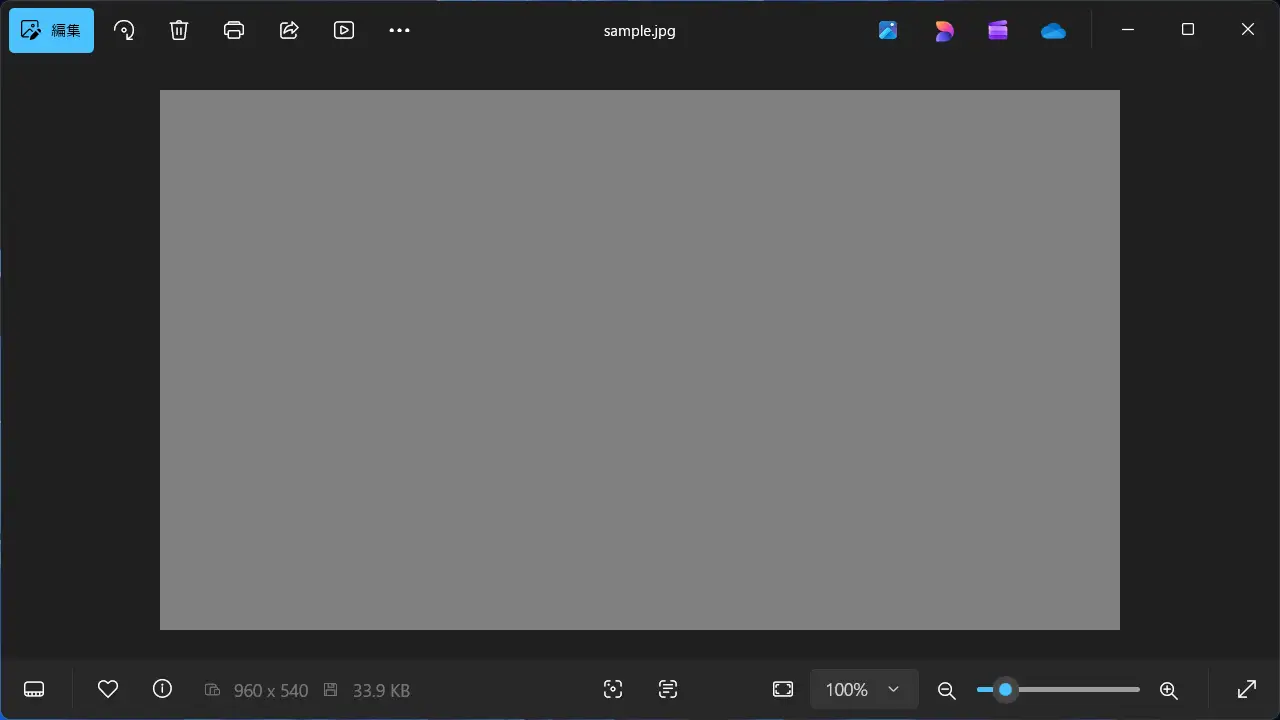The width and height of the screenshot is (1280, 720).
Task: Mark the photo as favorite with the heart icon
Action: (108, 689)
